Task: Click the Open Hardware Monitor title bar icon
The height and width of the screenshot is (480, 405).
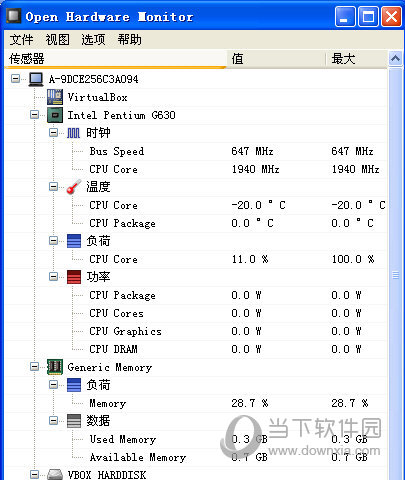Action: [13, 16]
